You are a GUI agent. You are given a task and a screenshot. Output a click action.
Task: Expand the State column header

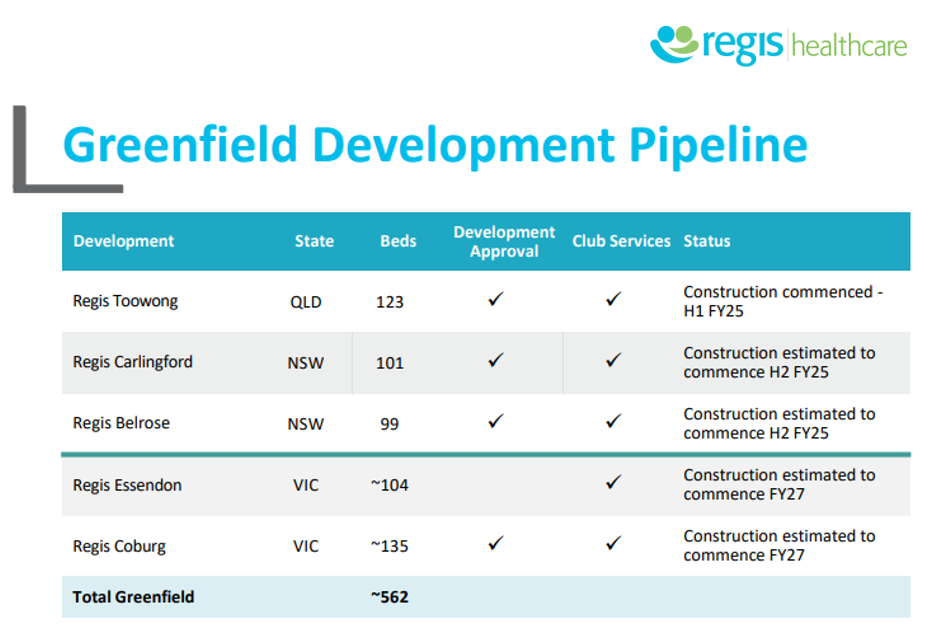314,241
